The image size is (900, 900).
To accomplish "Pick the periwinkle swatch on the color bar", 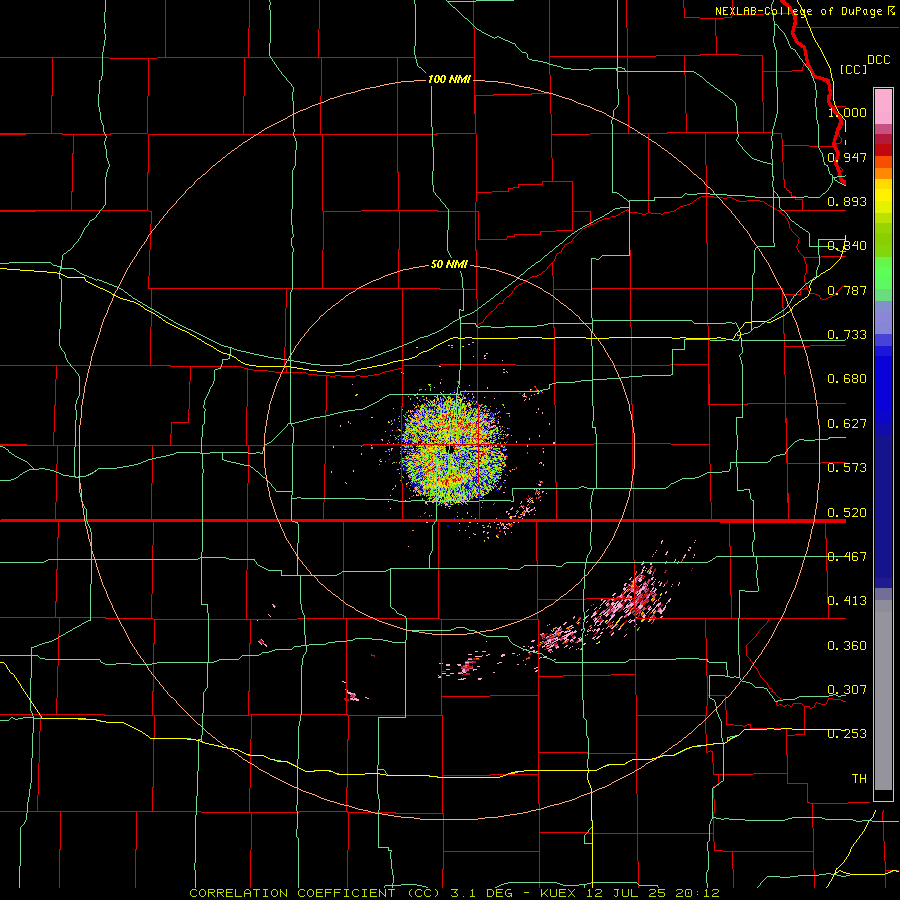I will pos(883,317).
